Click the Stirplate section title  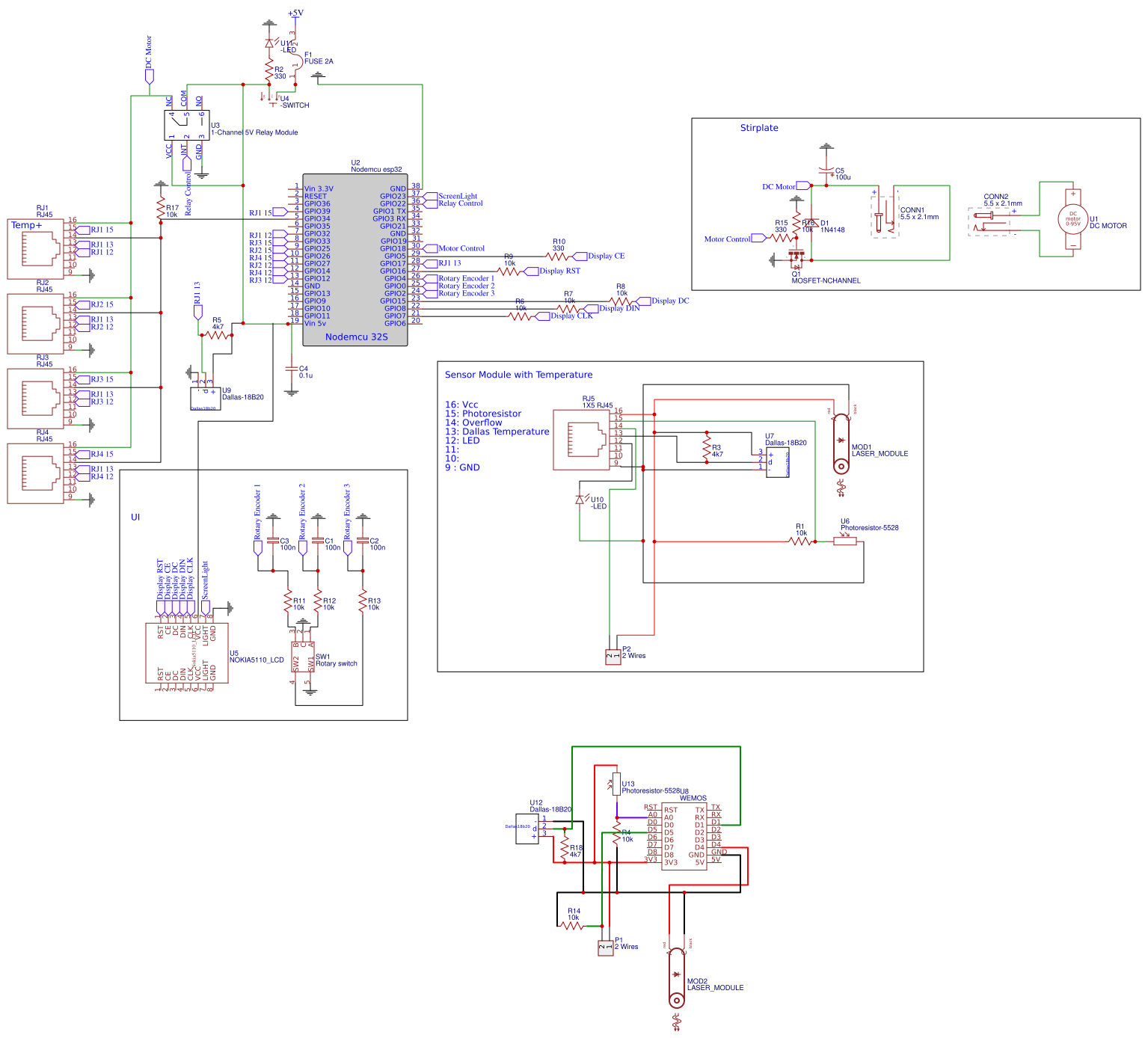(759, 128)
